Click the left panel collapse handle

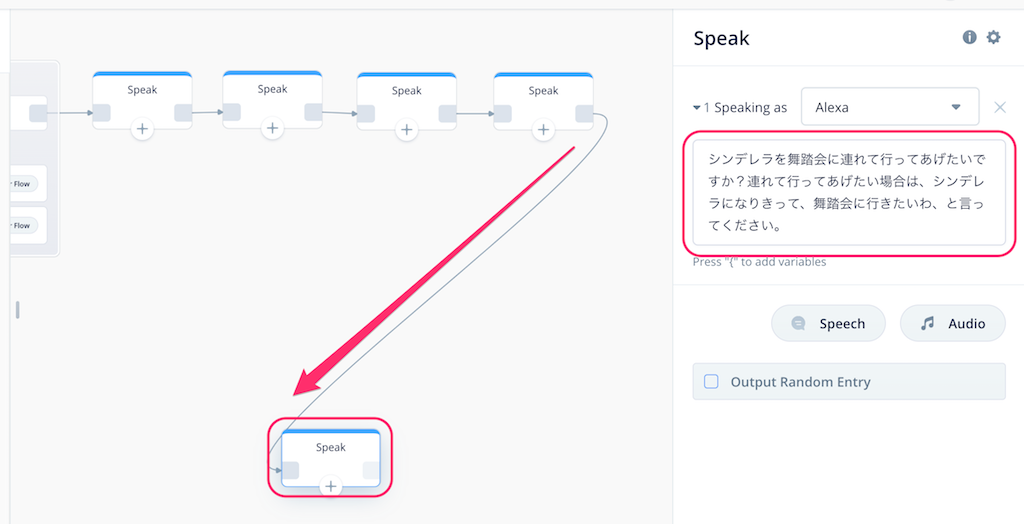pos(17,310)
